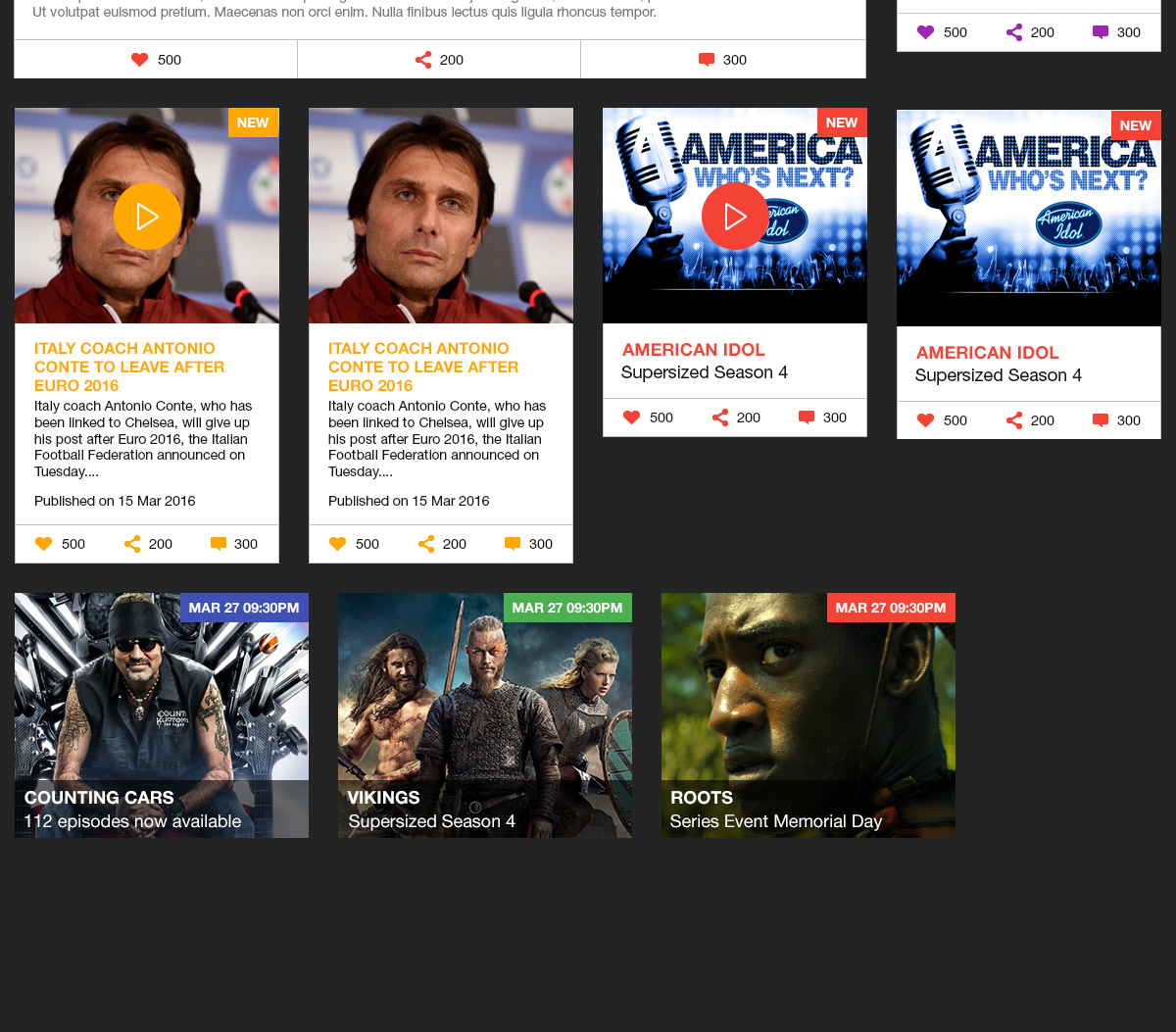Click the green MAR 27 09:30PM badge on Vikings
The height and width of the screenshot is (1032, 1176).
pos(567,608)
